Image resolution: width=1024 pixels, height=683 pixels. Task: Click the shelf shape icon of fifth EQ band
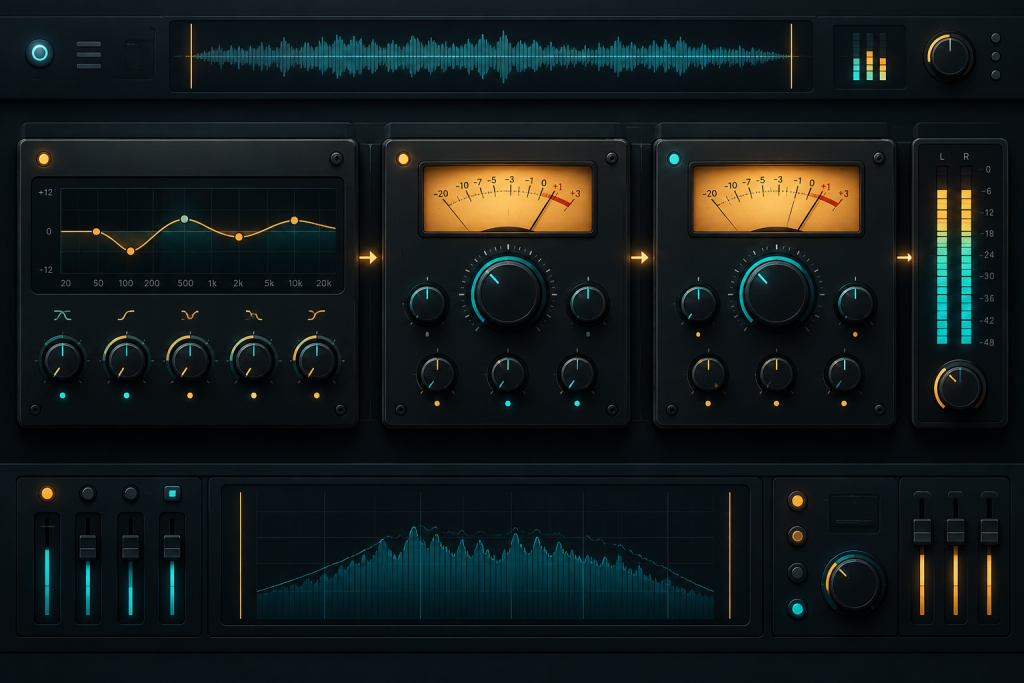pyautogui.click(x=316, y=315)
